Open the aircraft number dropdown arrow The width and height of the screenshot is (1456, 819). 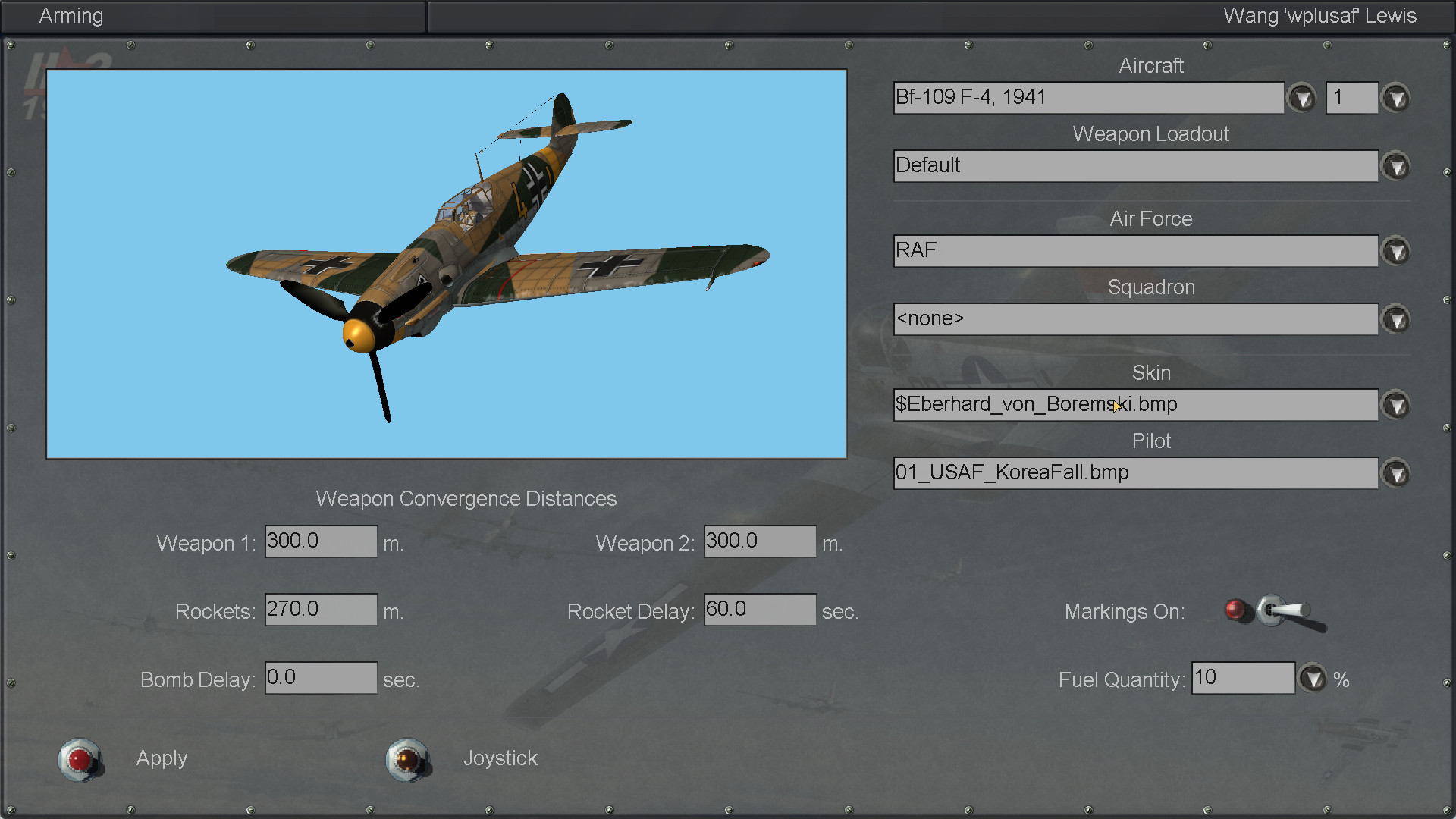(x=1396, y=98)
